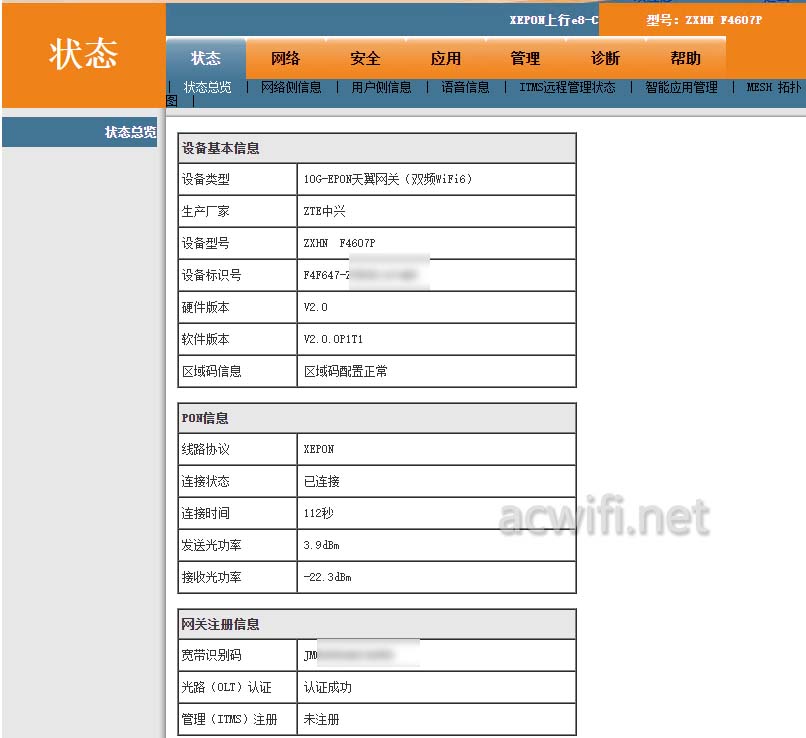Click the 硬件版本 label
The height and width of the screenshot is (738, 806).
click(x=205, y=307)
